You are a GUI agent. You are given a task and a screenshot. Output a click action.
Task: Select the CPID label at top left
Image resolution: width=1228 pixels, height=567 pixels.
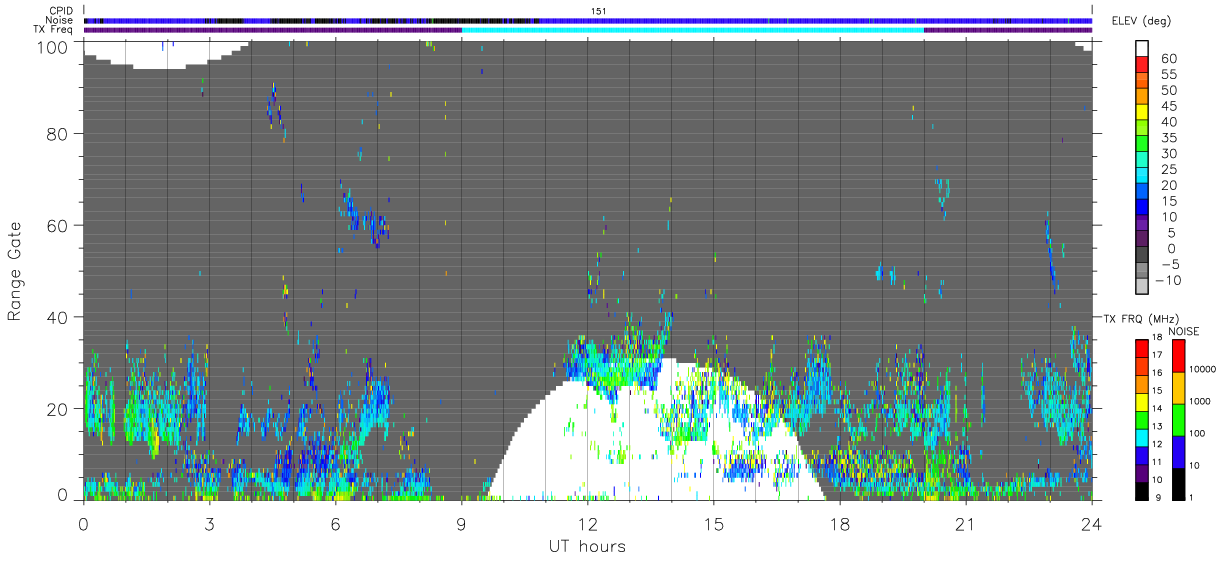(x=62, y=11)
